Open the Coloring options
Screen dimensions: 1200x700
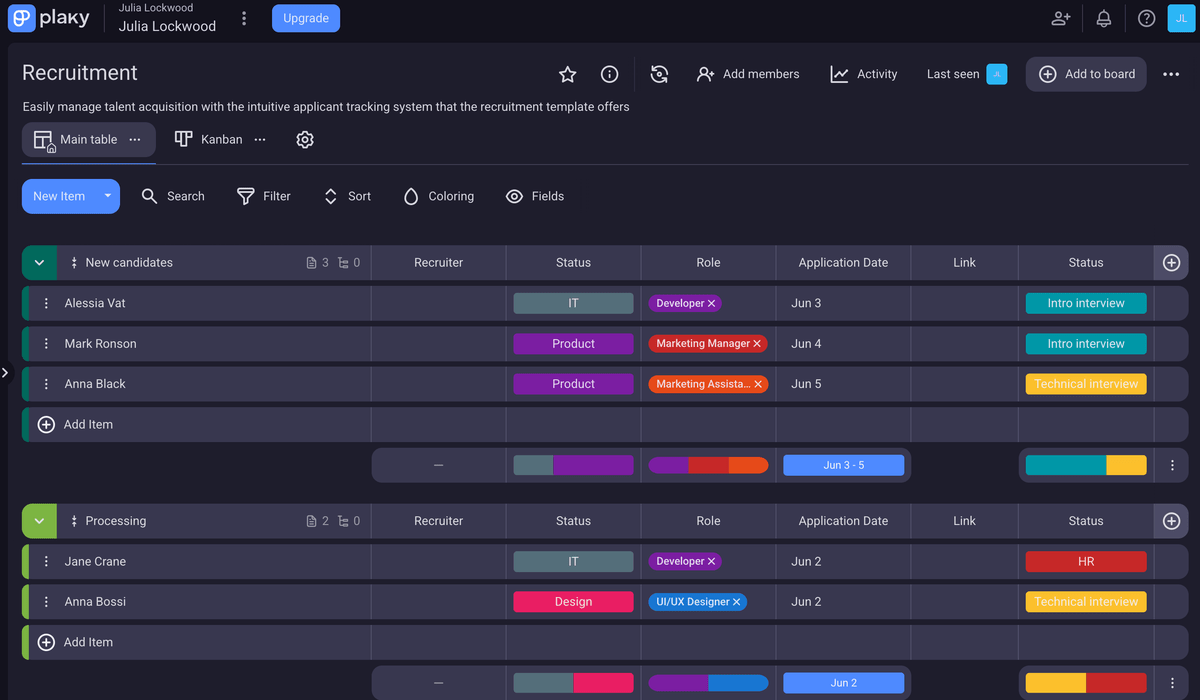(x=438, y=197)
